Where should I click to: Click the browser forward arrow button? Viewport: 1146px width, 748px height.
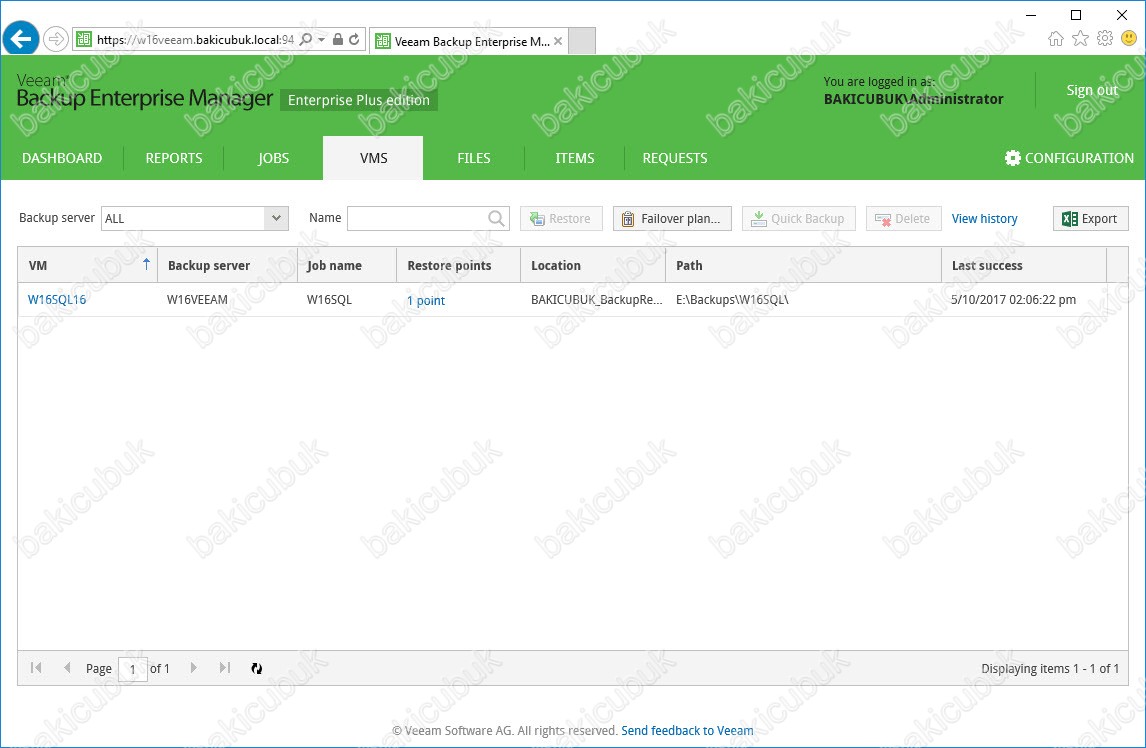tap(56, 39)
